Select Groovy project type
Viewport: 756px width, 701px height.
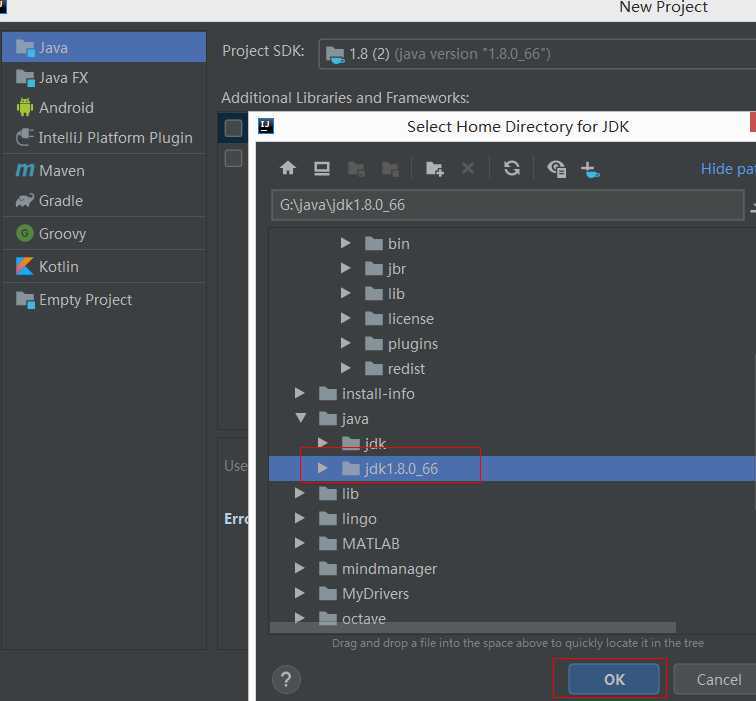[104, 234]
